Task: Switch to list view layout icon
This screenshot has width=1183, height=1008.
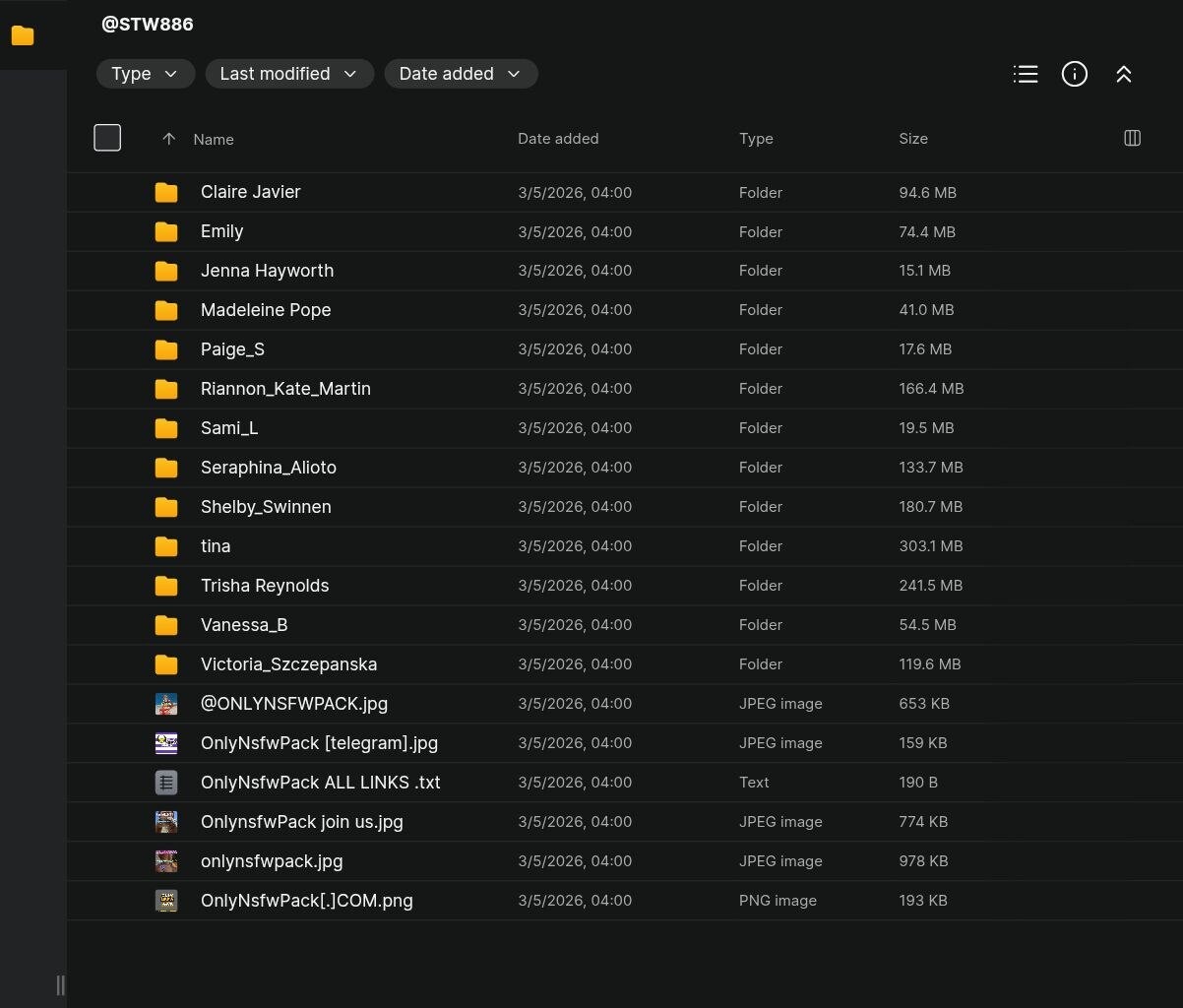Action: (x=1026, y=74)
